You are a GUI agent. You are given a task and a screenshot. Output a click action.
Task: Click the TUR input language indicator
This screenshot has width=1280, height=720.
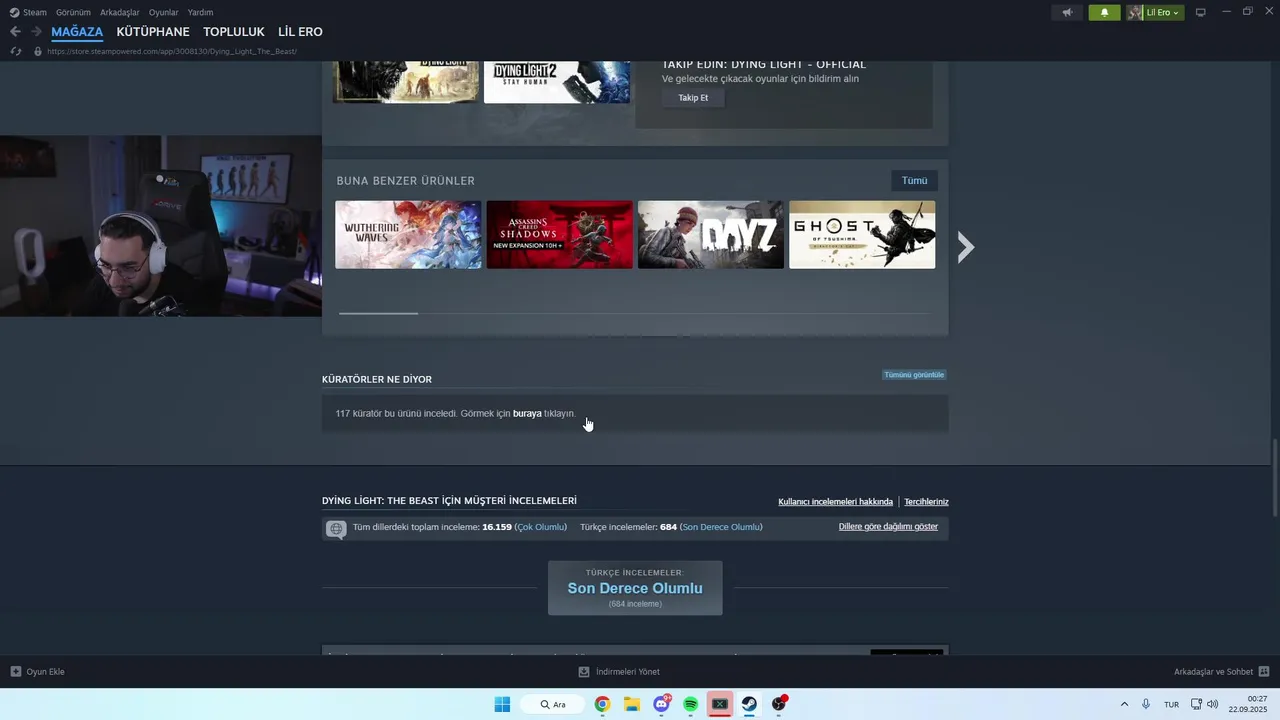(1171, 704)
